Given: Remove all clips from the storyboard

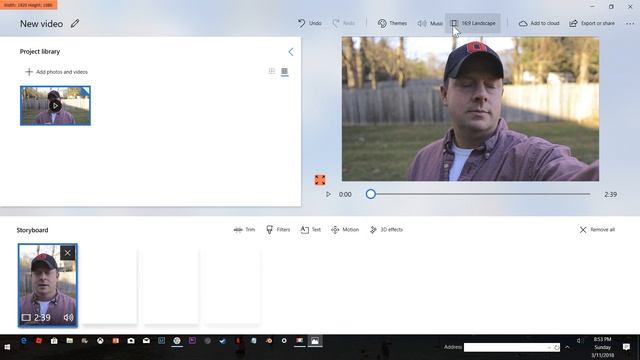Looking at the screenshot, I should [597, 230].
